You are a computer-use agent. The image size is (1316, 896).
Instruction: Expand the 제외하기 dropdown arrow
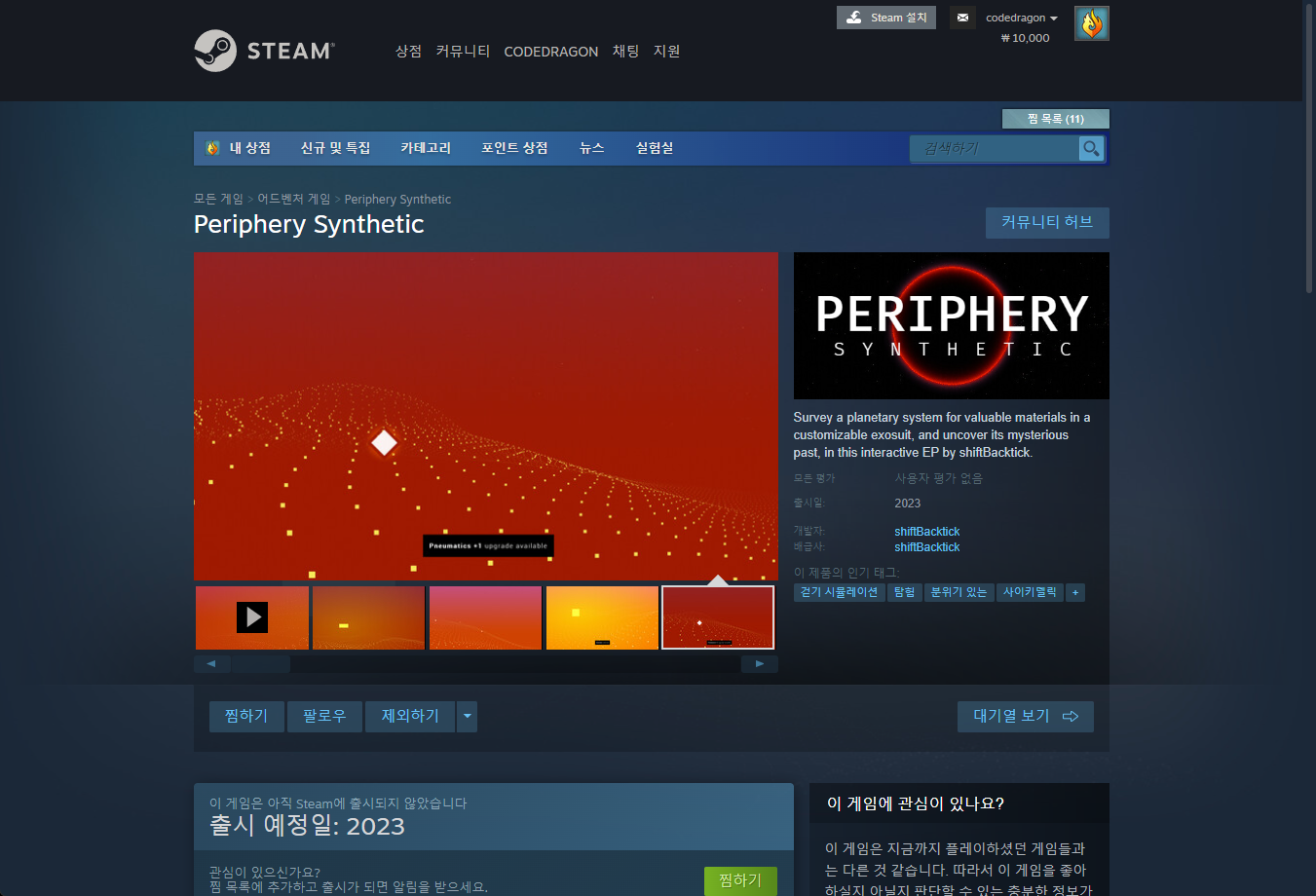point(468,717)
